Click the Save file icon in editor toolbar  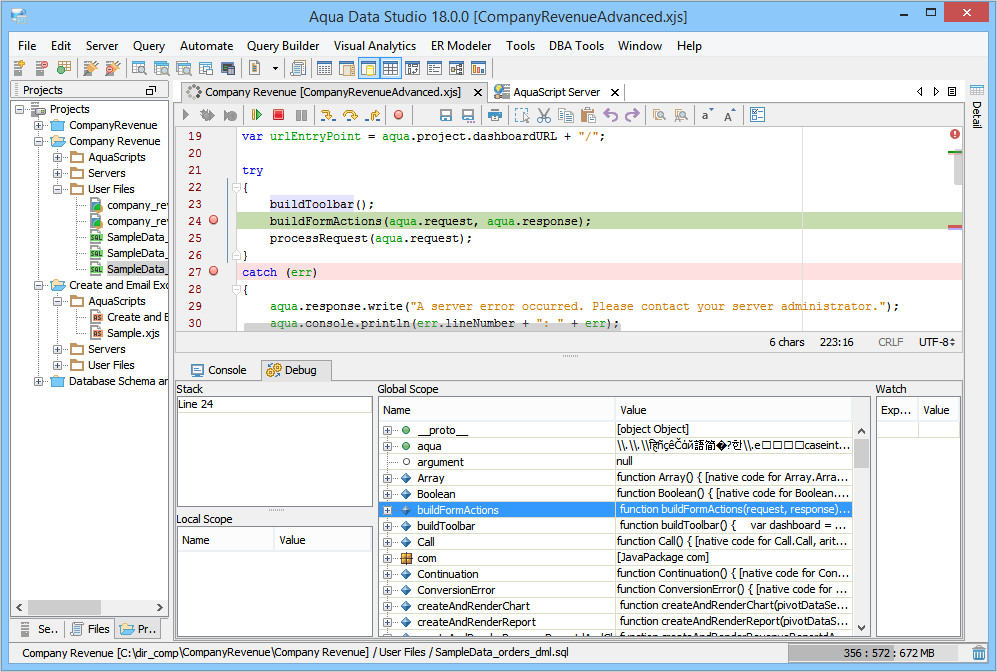[x=446, y=115]
